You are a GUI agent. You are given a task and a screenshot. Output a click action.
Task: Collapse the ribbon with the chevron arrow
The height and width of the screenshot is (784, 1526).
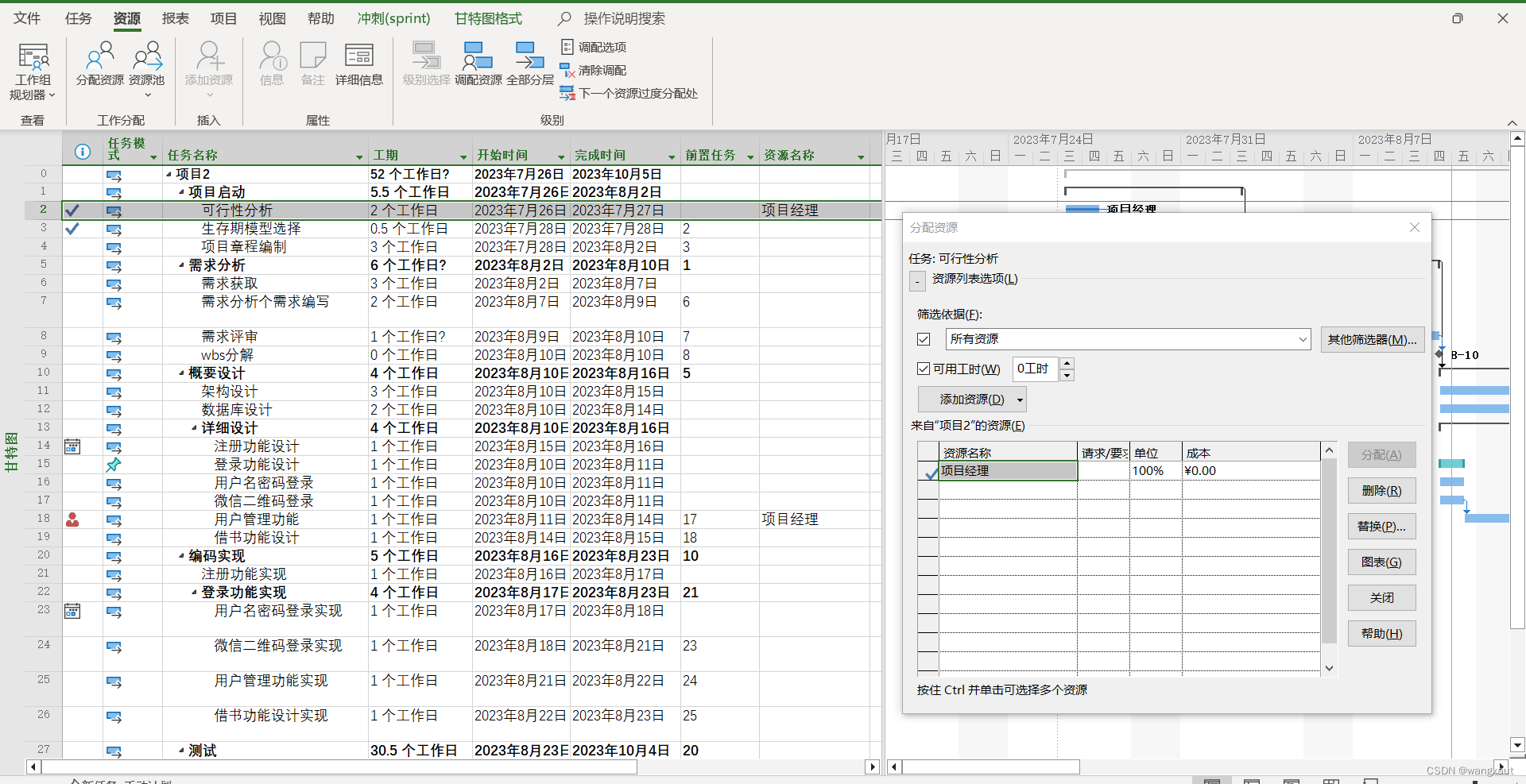click(1512, 122)
